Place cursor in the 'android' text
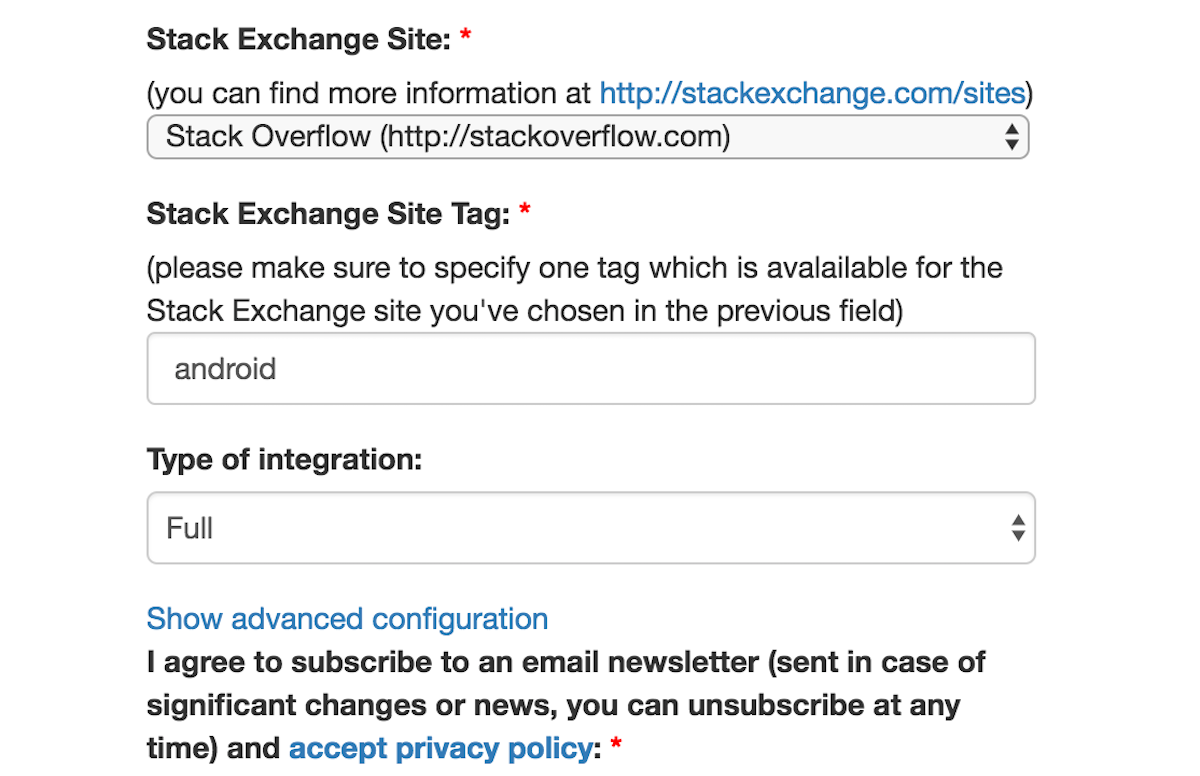 point(225,369)
